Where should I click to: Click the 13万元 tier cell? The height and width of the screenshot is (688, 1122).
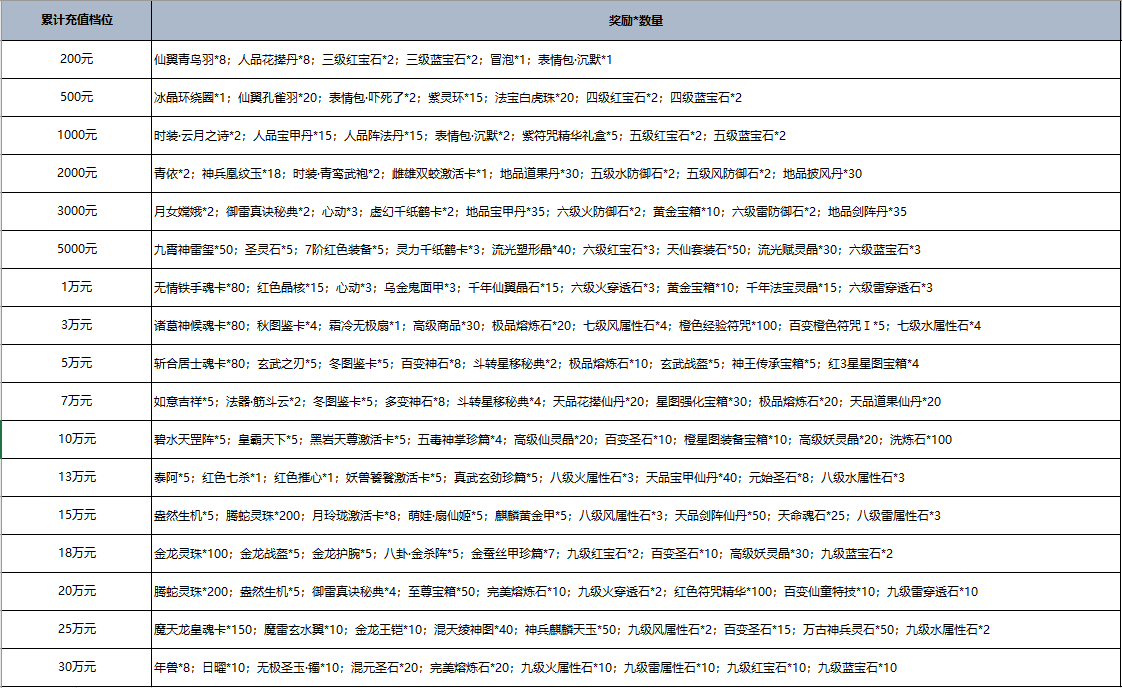coord(76,477)
